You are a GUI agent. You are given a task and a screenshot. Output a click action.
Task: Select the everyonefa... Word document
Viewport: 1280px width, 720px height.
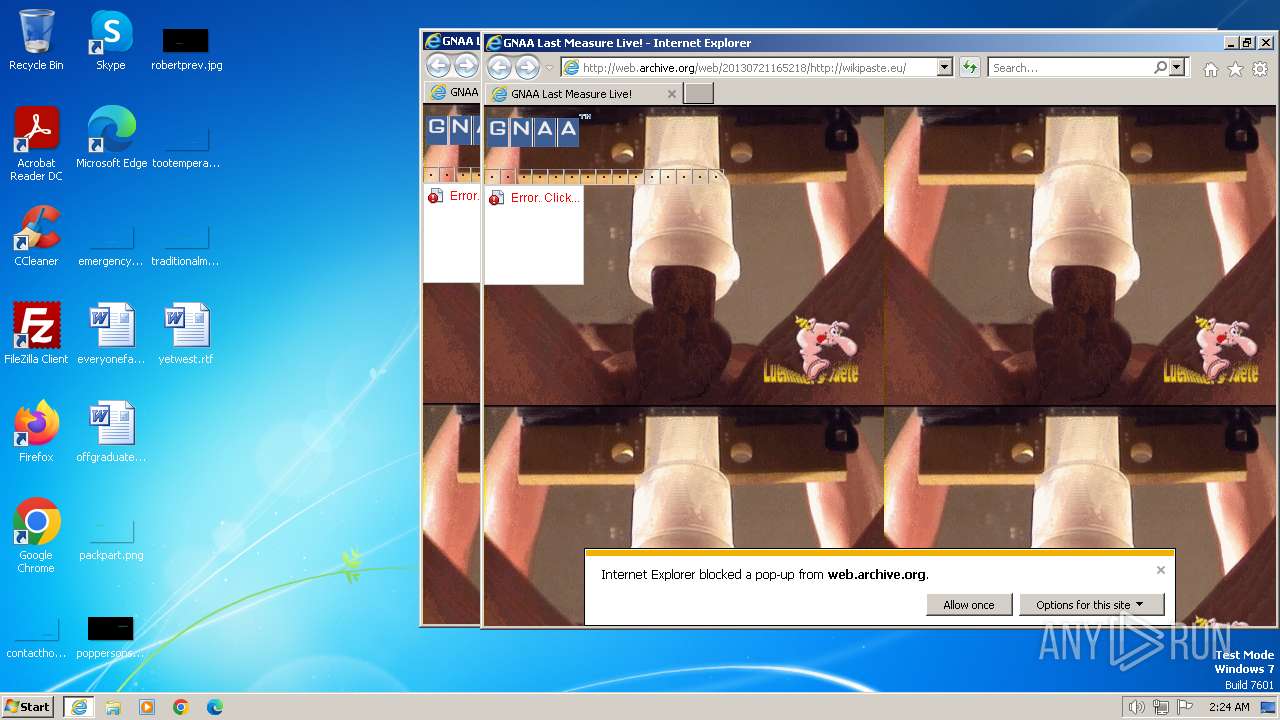click(x=111, y=334)
